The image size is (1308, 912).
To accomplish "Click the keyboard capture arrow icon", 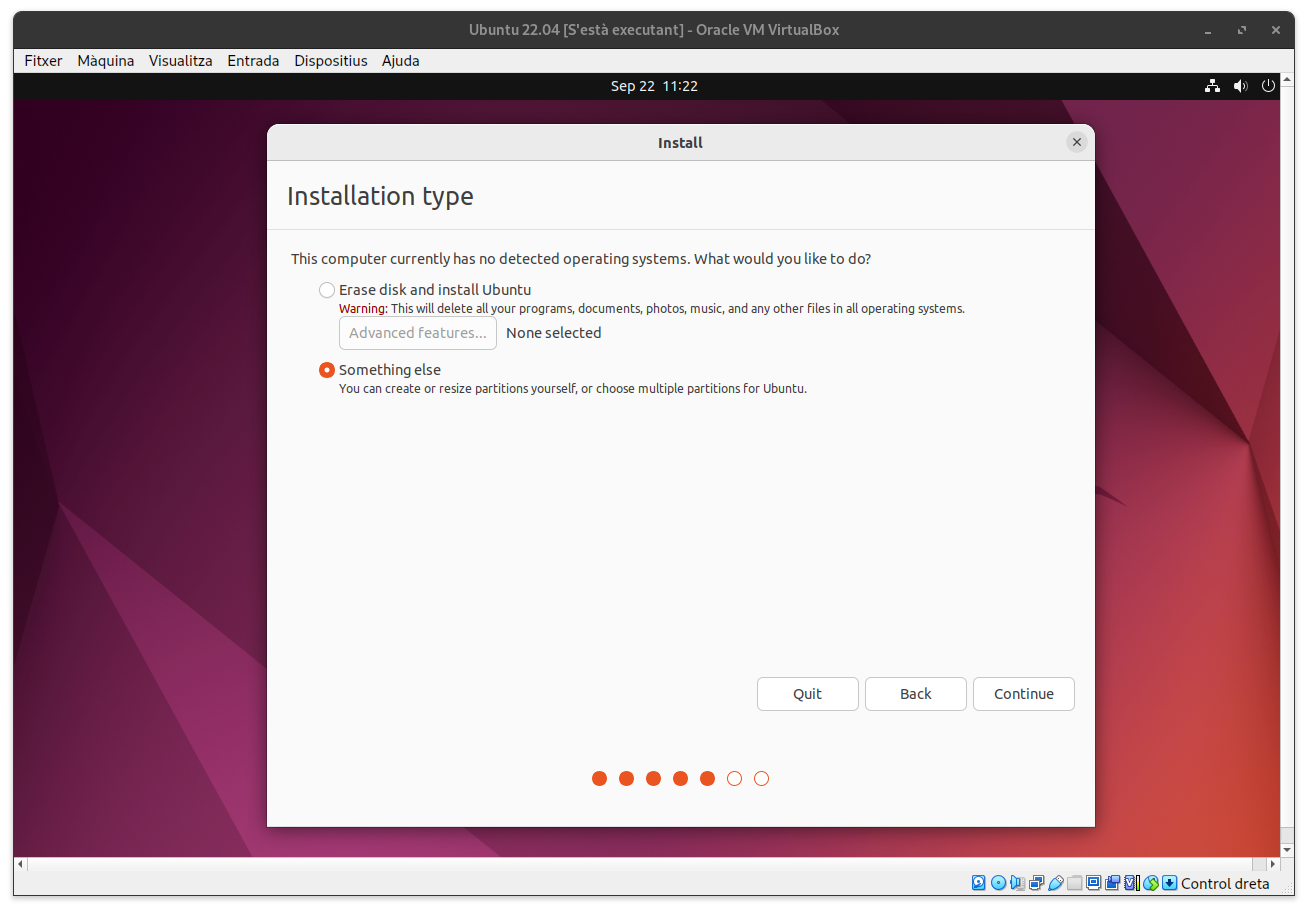I will pos(1169,883).
